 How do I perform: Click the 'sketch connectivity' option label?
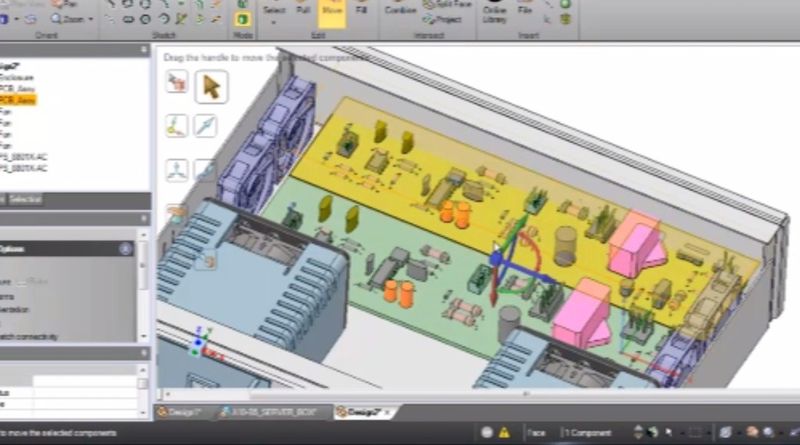(29, 337)
